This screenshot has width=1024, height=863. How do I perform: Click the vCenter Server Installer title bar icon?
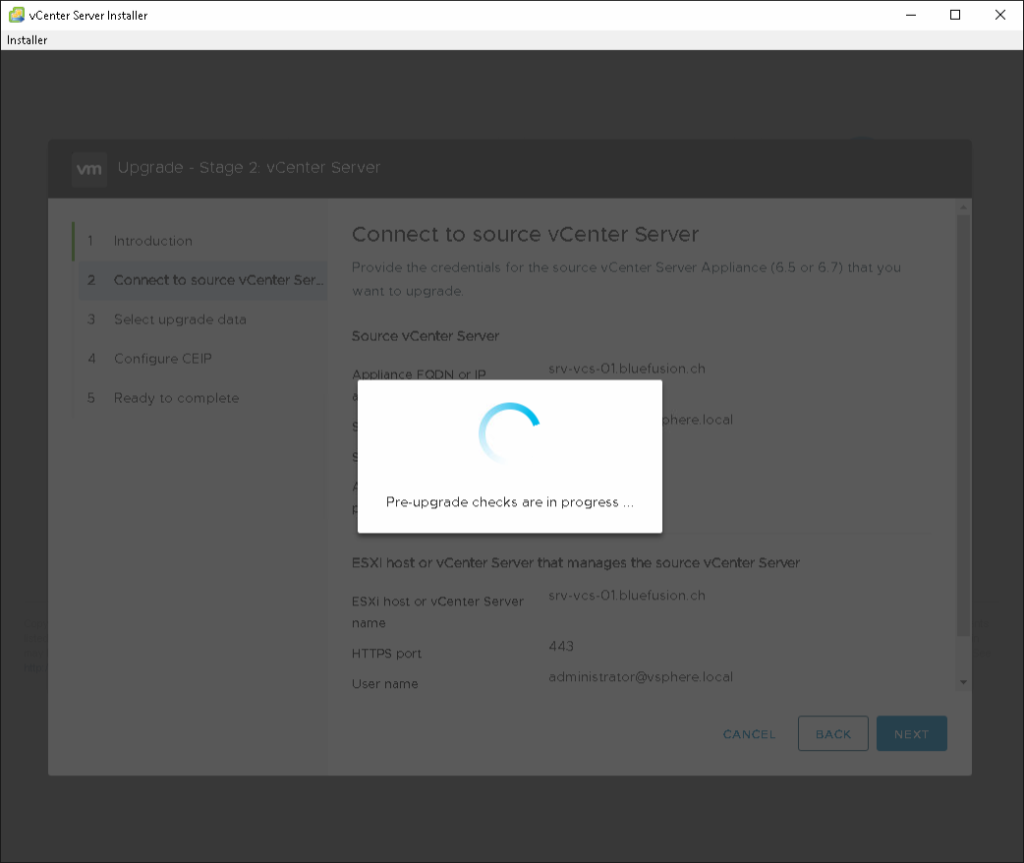tap(16, 15)
